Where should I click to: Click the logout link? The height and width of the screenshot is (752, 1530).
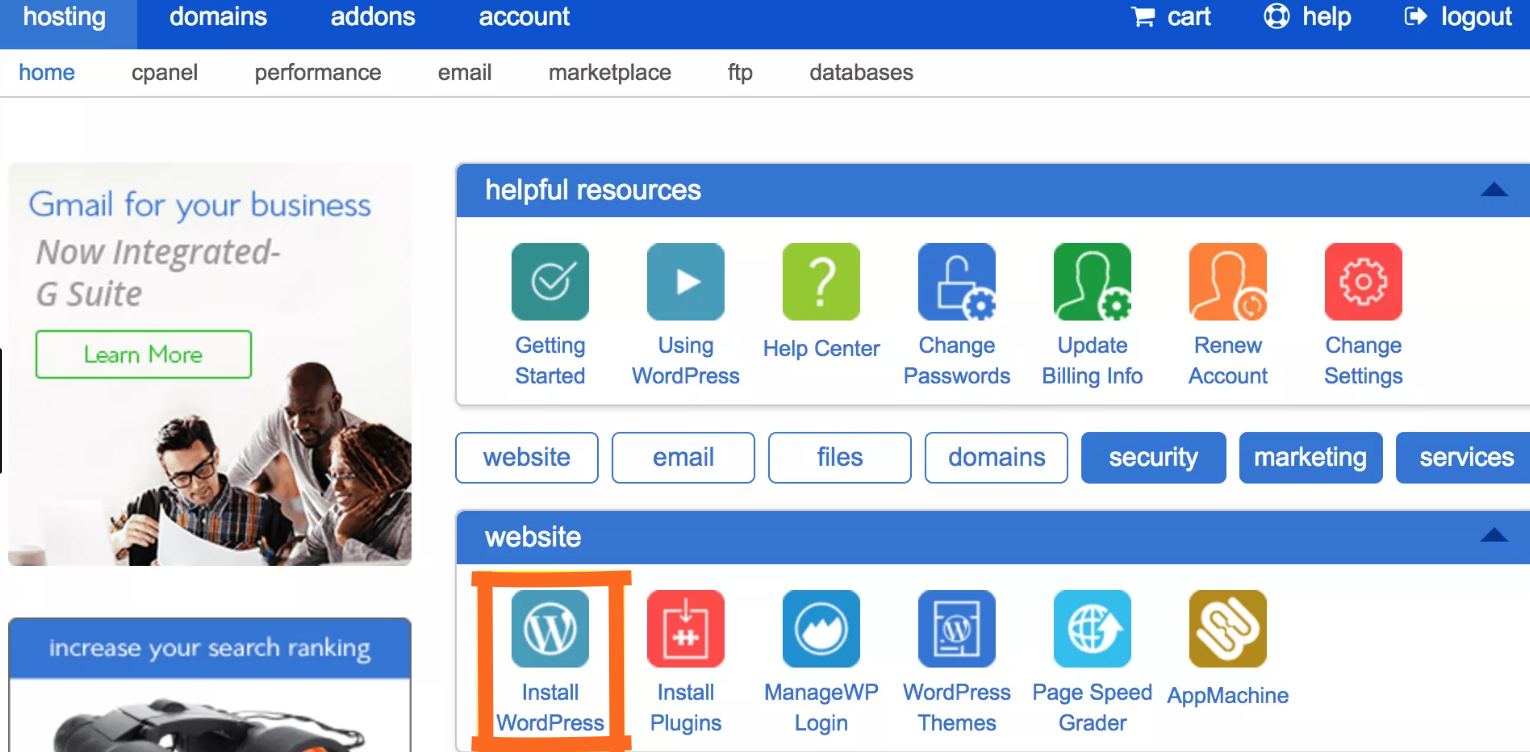[x=1459, y=17]
